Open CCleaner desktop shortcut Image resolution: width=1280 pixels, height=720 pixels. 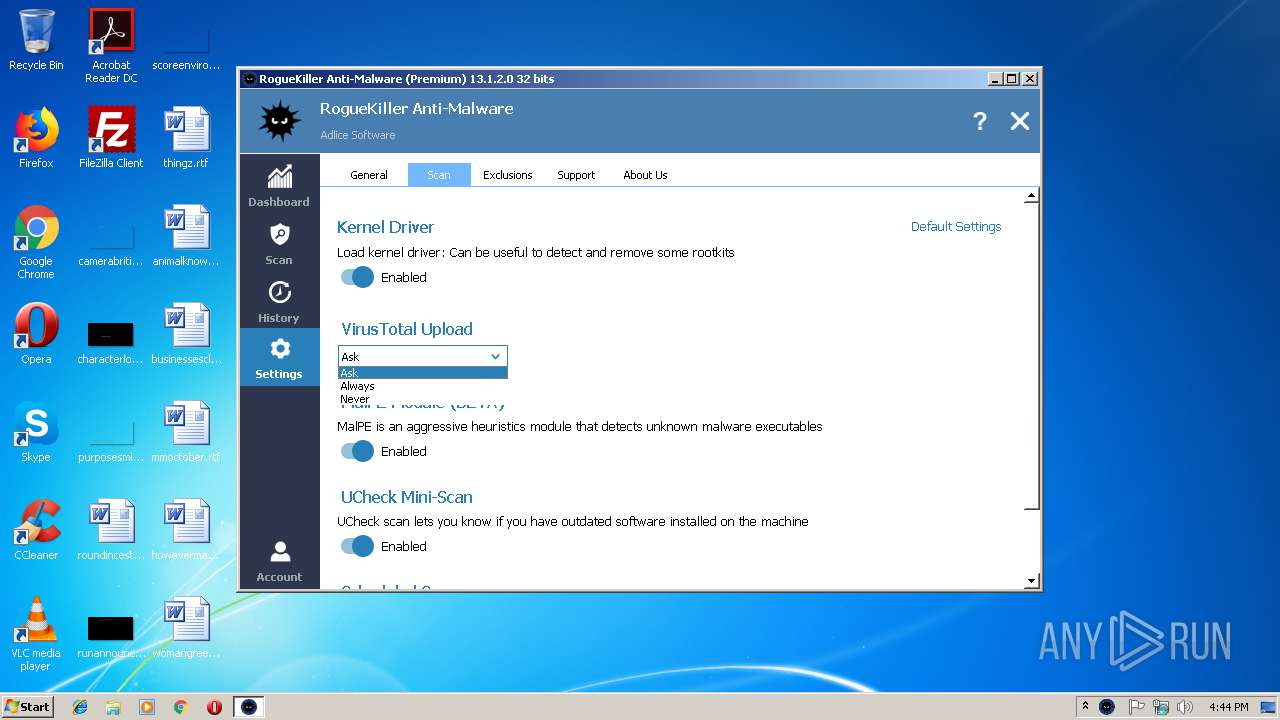36,530
